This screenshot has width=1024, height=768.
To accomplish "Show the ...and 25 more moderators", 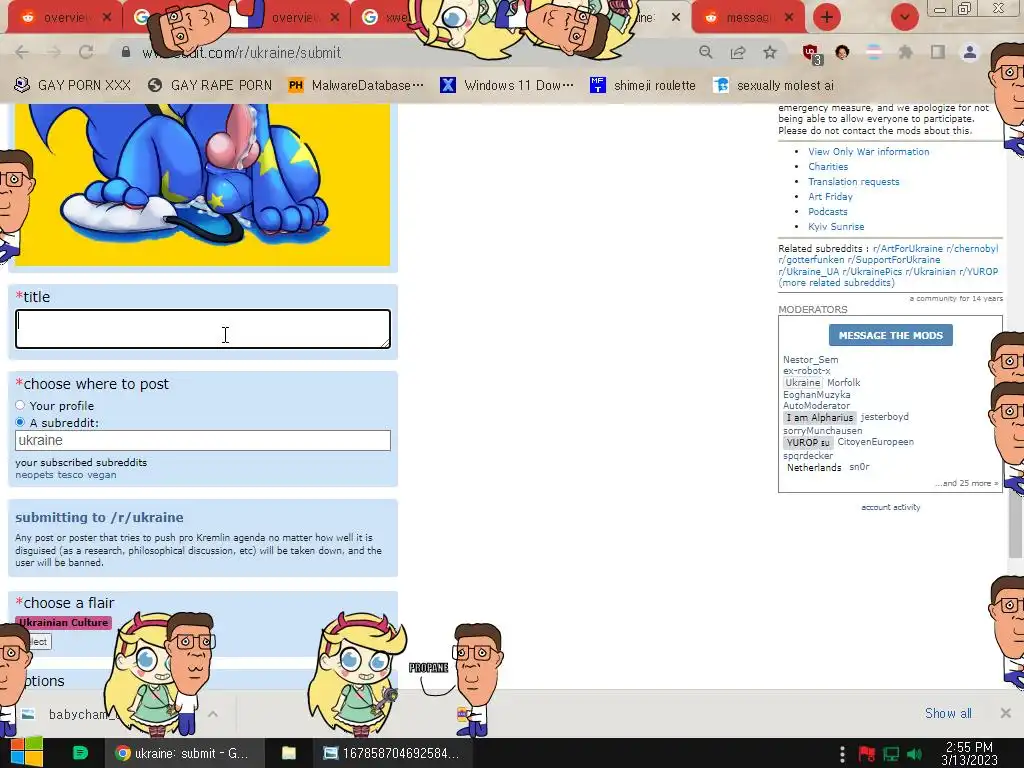I will click(967, 483).
